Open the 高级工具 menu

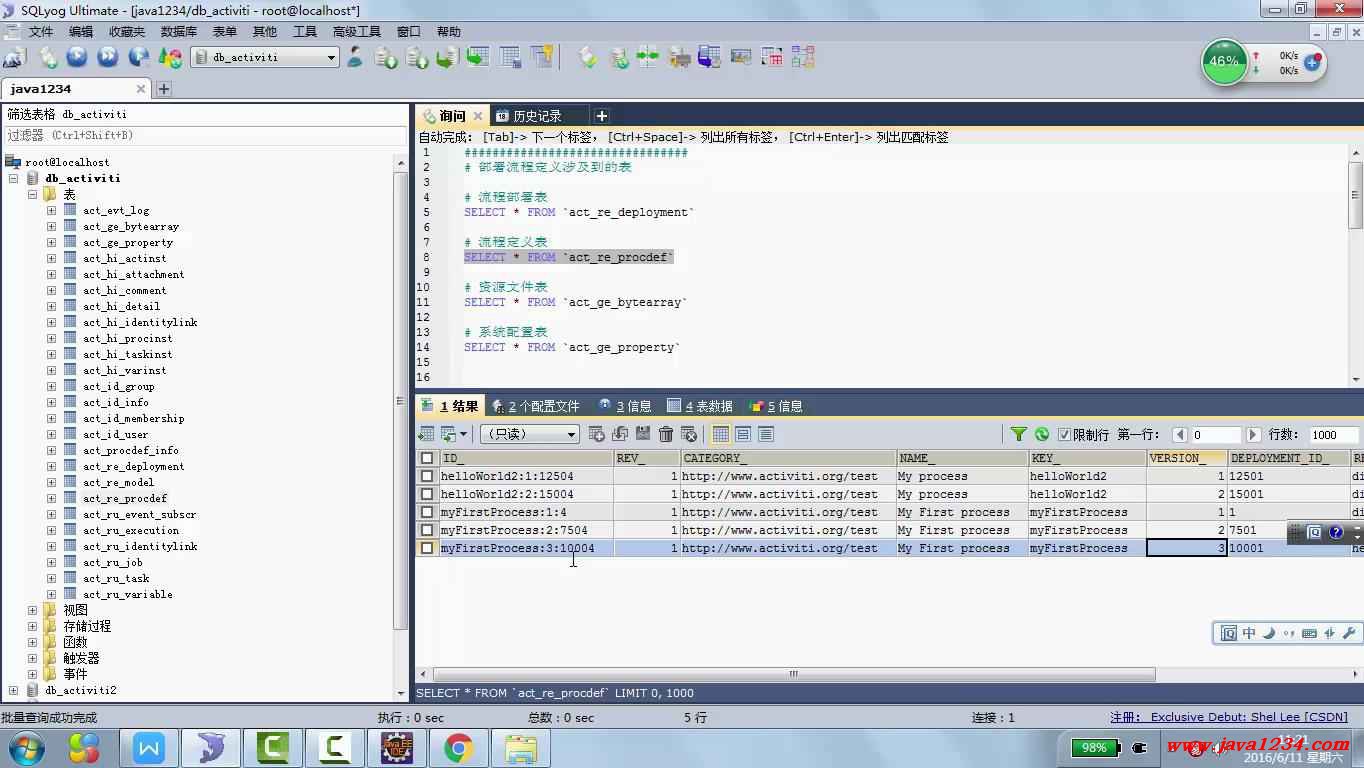[x=356, y=32]
